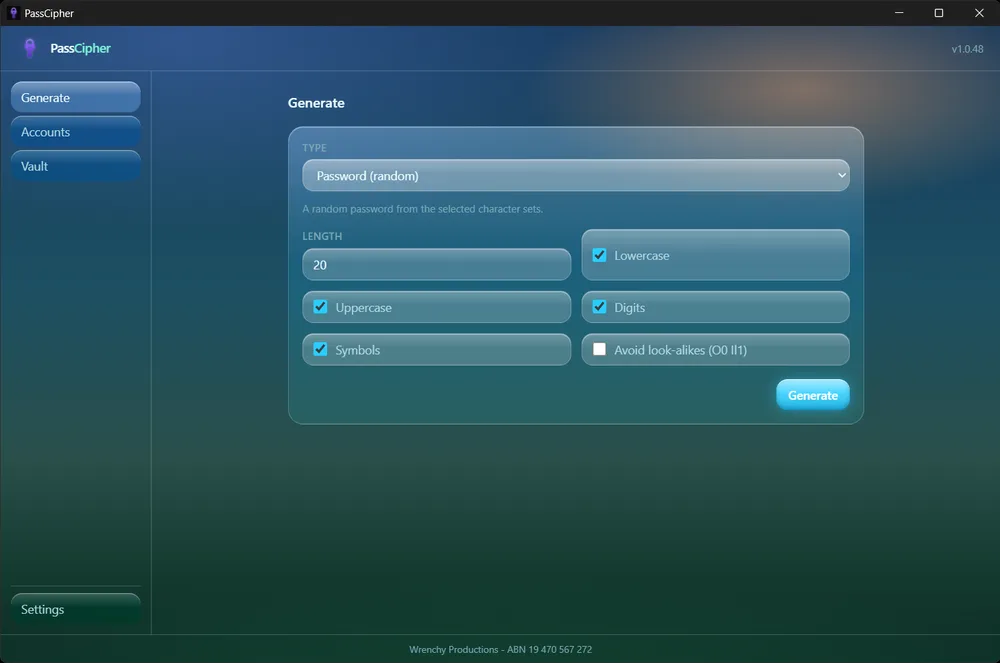Screen dimensions: 1000x663
Task: Click the blue Generate button
Action: click(x=812, y=395)
